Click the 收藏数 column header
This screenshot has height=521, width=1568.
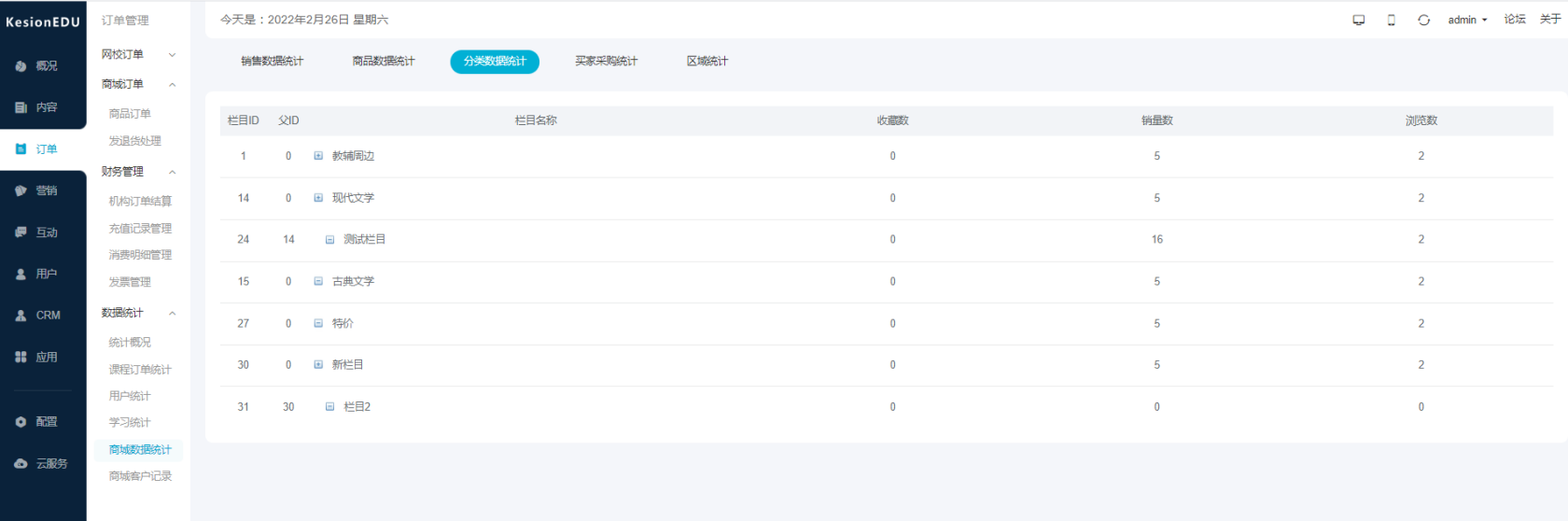click(x=892, y=120)
